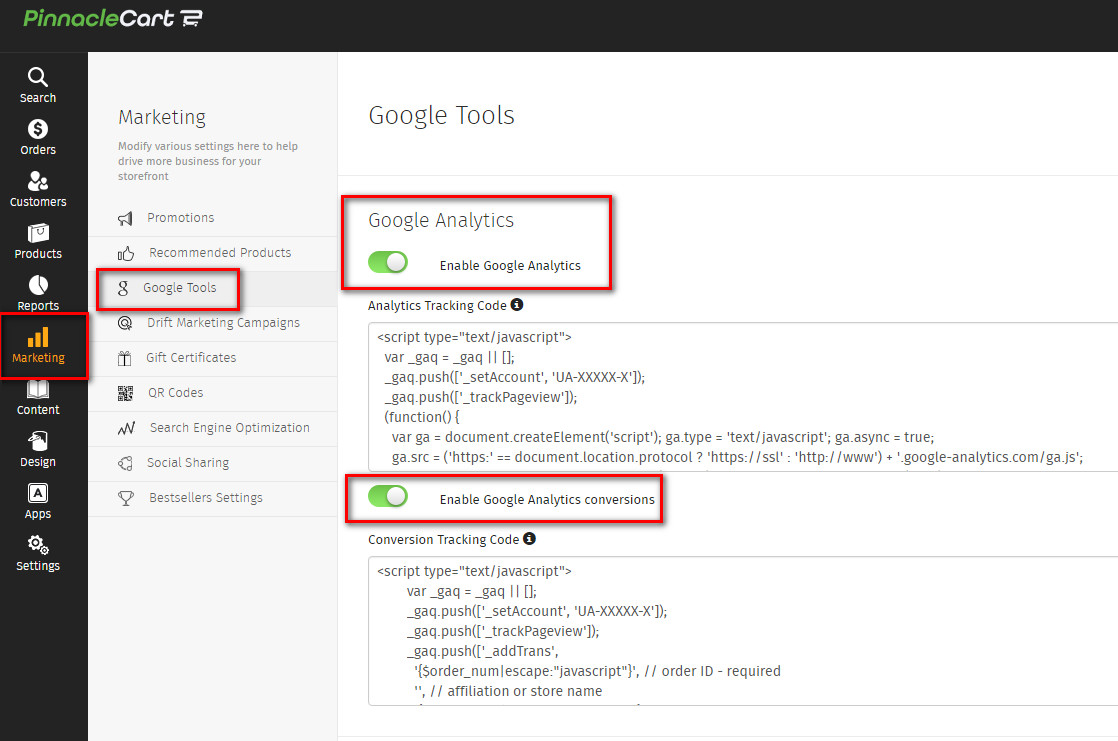Open Recommended Products menu item
Viewport: 1118px width, 741px height.
coord(212,253)
